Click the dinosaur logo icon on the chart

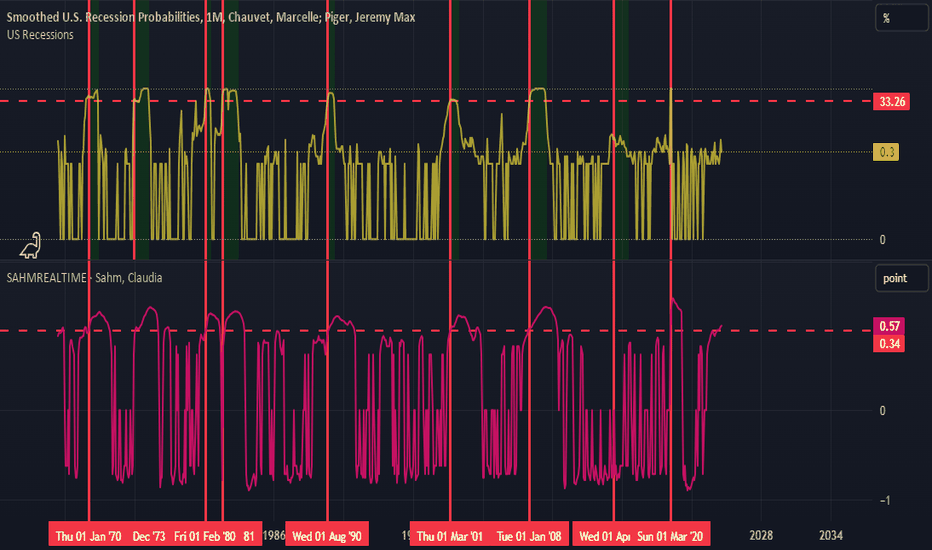tap(30, 246)
